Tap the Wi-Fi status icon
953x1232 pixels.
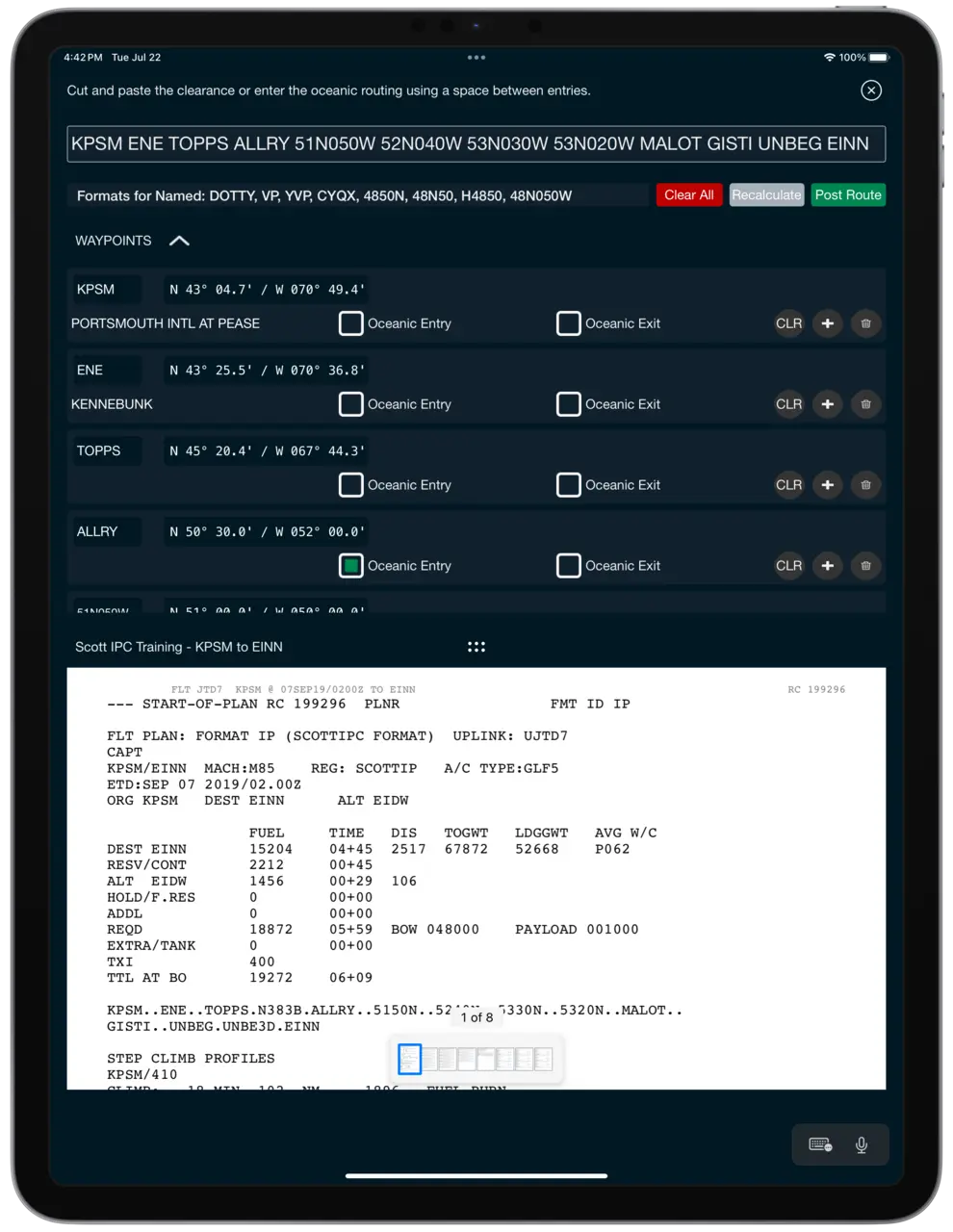[830, 58]
